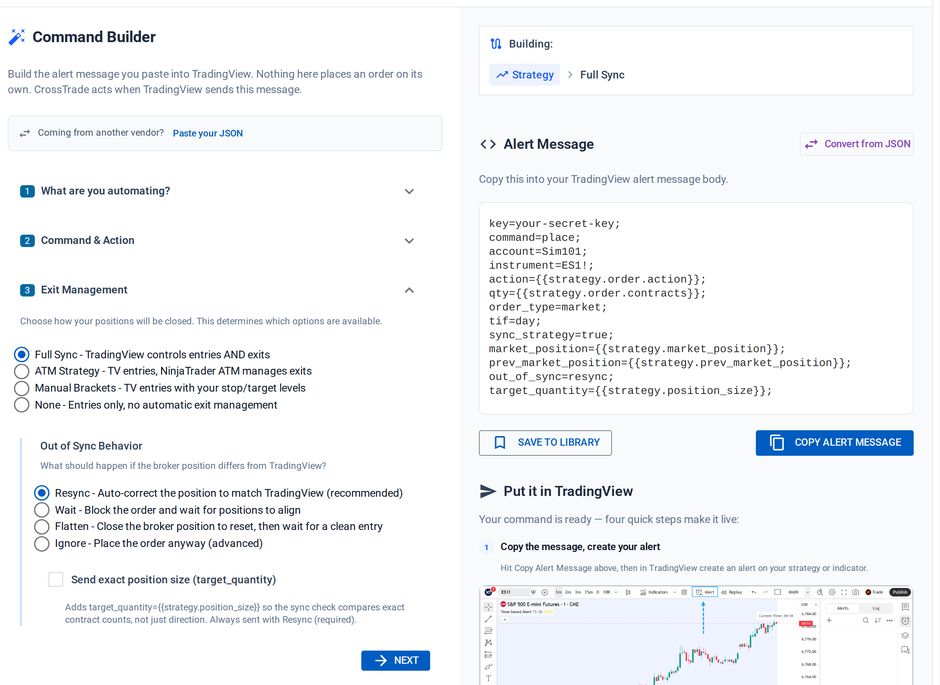Click 'out_of_sync=resync;' line
The height and width of the screenshot is (685, 940).
click(551, 376)
